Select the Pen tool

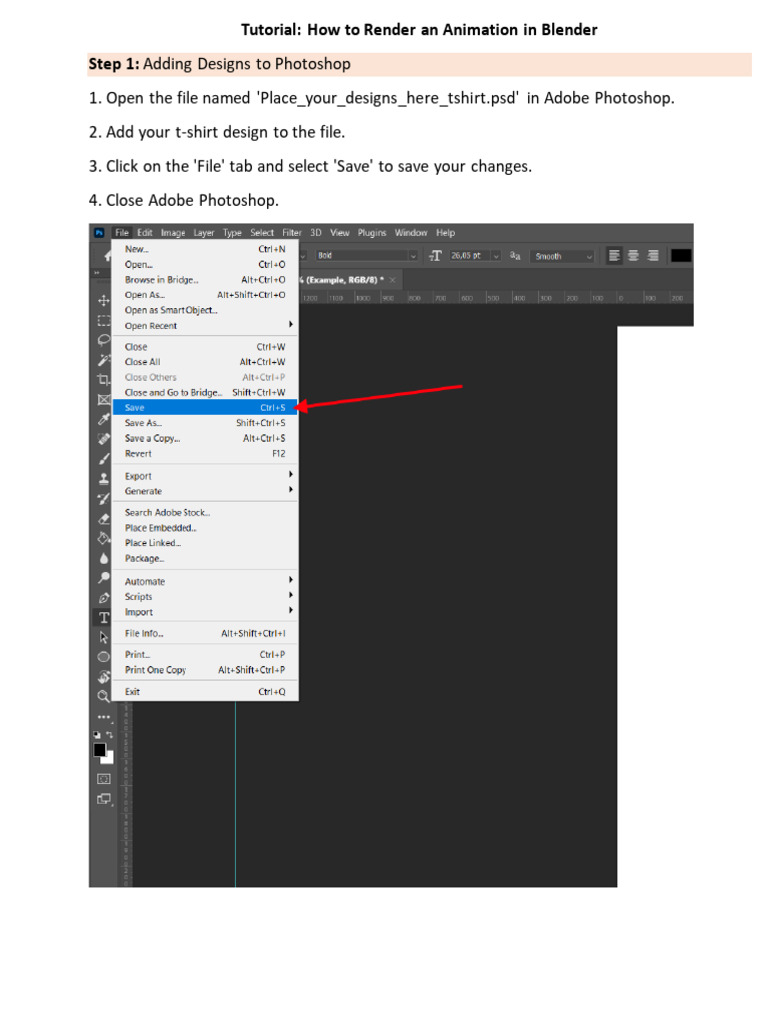click(x=103, y=598)
